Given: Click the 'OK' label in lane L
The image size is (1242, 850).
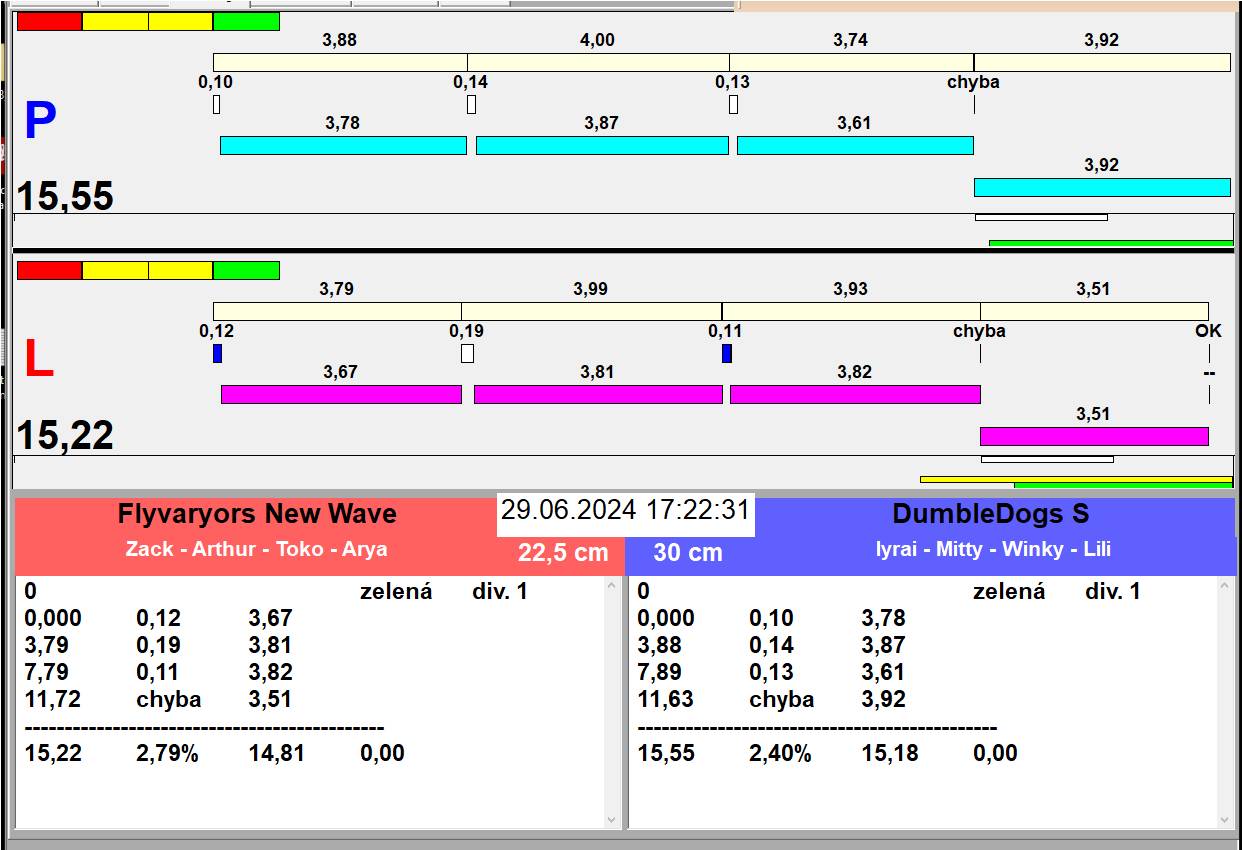Looking at the screenshot, I should click(x=1208, y=331).
